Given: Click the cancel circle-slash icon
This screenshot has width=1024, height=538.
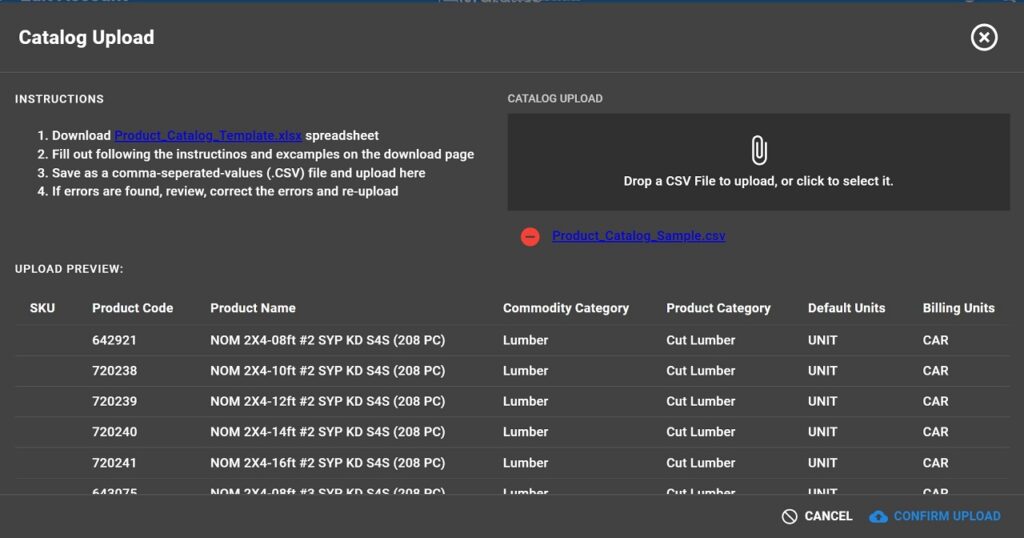Looking at the screenshot, I should click(x=789, y=516).
